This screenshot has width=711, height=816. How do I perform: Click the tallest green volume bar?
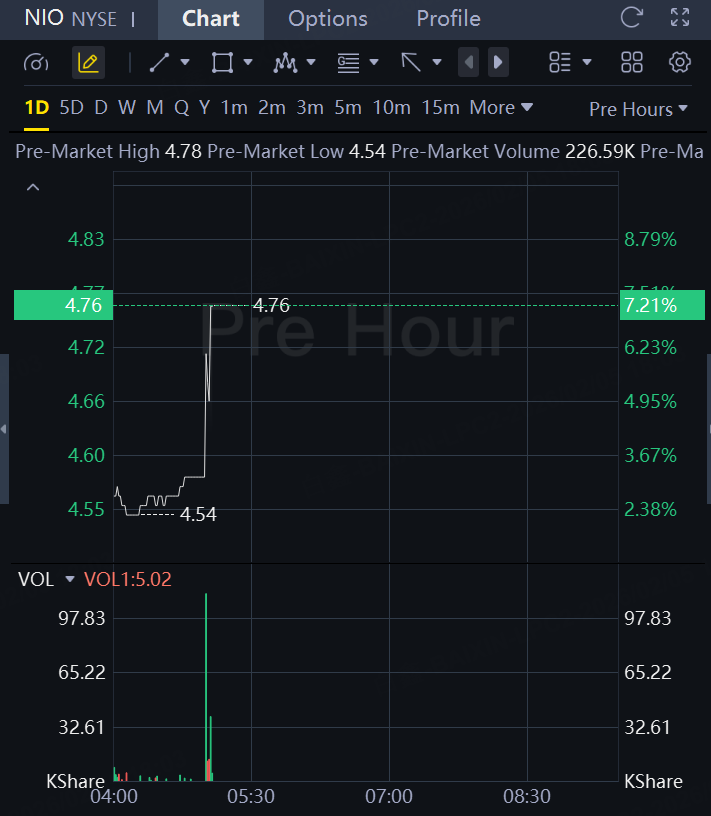206,687
